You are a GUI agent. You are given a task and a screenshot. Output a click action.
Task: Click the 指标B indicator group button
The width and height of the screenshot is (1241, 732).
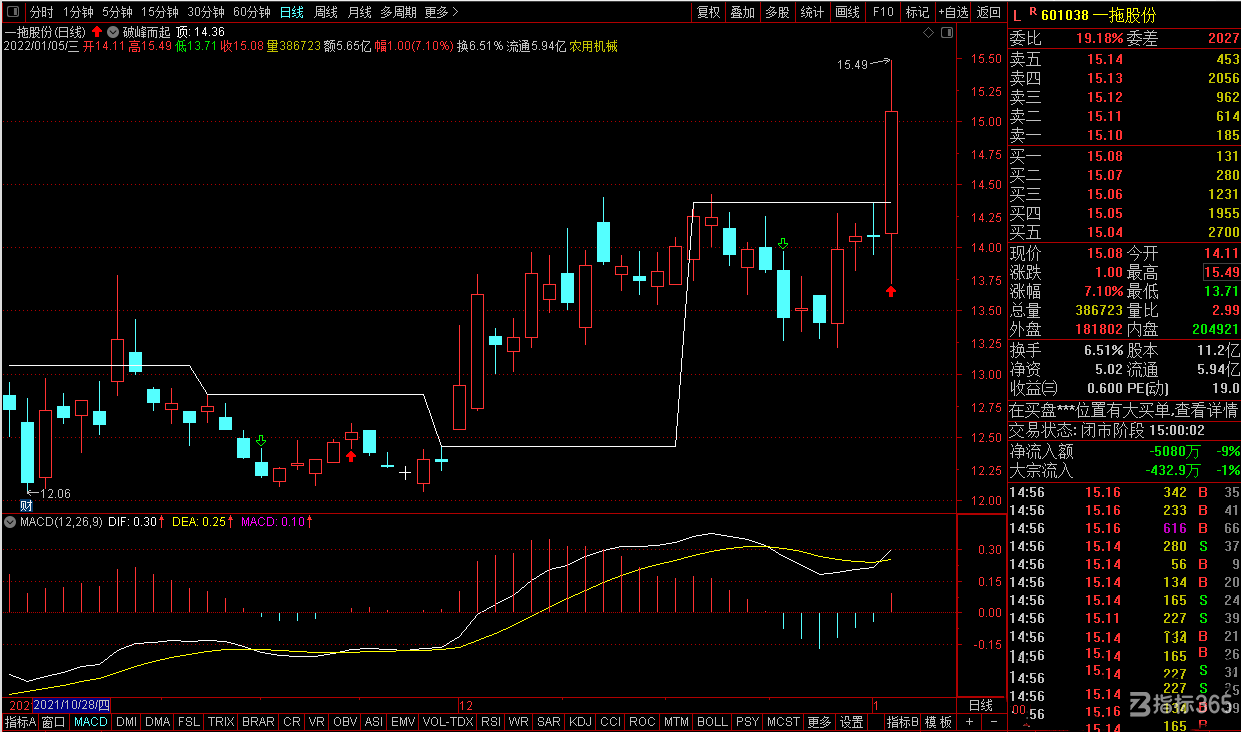coord(902,722)
